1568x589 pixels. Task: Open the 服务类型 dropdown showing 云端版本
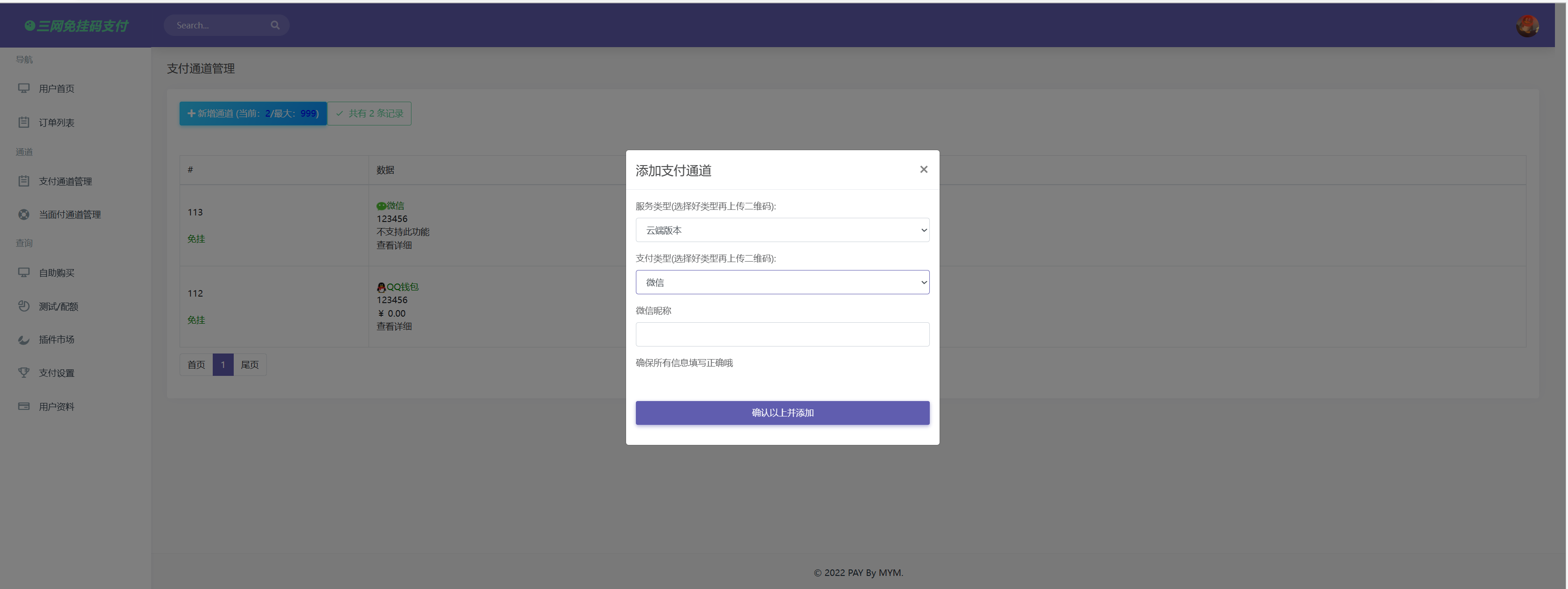click(782, 230)
